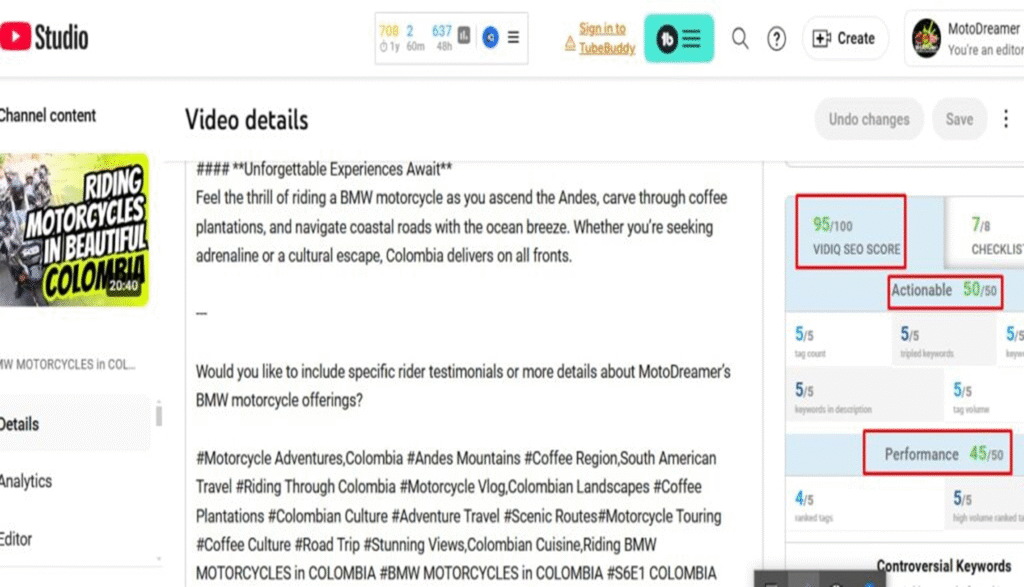
Task: Click the MotoDreamer channel avatar
Action: point(926,39)
